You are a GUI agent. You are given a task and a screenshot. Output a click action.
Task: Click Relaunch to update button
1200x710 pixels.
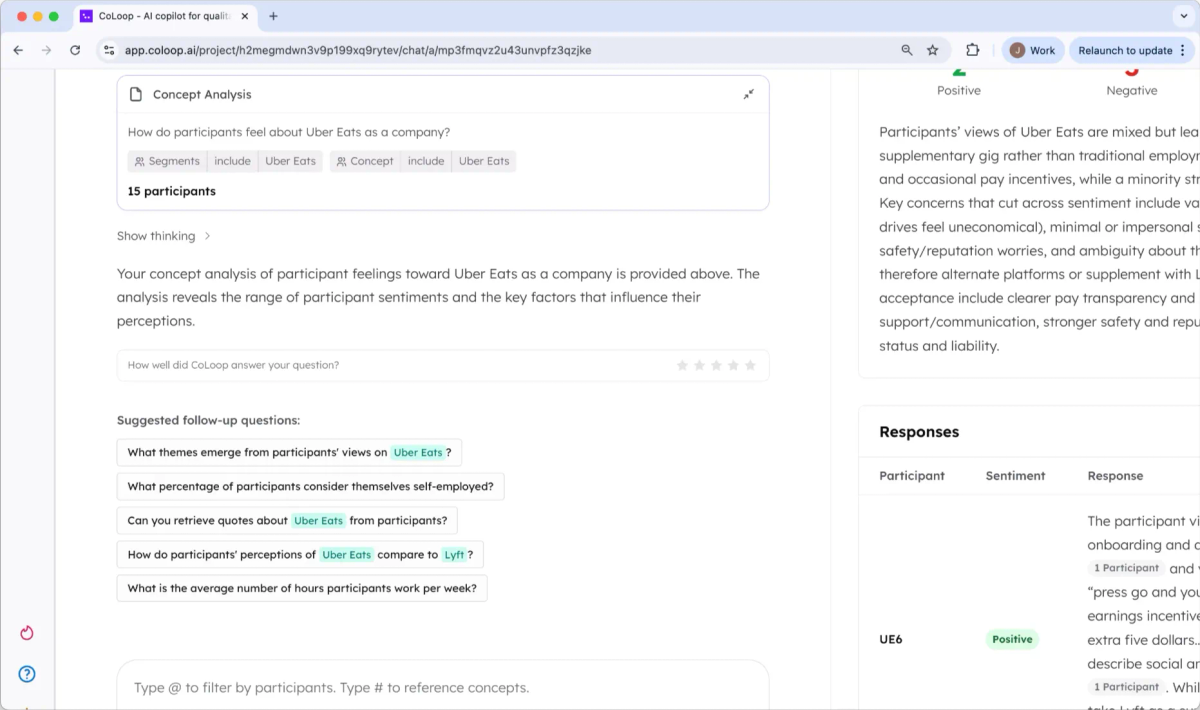pos(1125,50)
